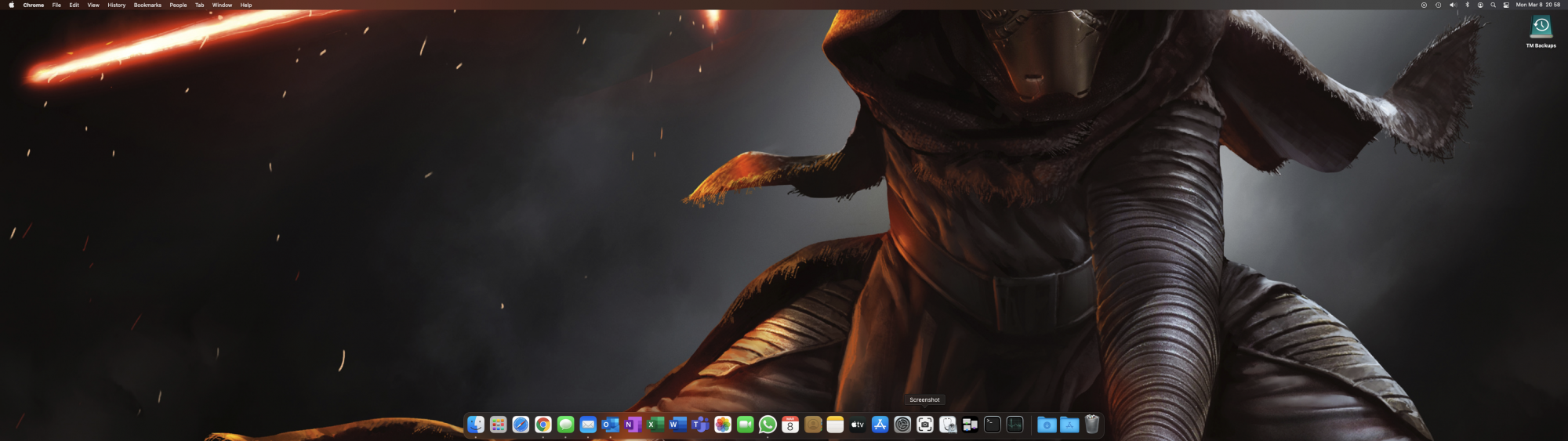Screen dimensions: 1568x441
Task: Open the Window menu
Action: click(222, 5)
